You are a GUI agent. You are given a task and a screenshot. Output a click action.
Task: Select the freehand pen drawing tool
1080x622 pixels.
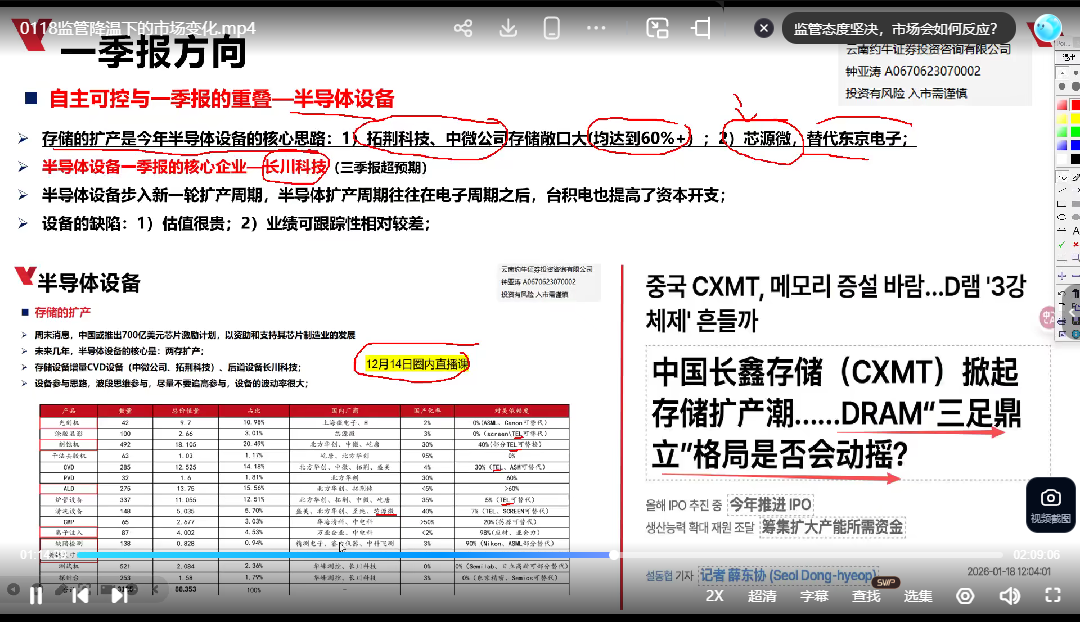tap(1062, 177)
